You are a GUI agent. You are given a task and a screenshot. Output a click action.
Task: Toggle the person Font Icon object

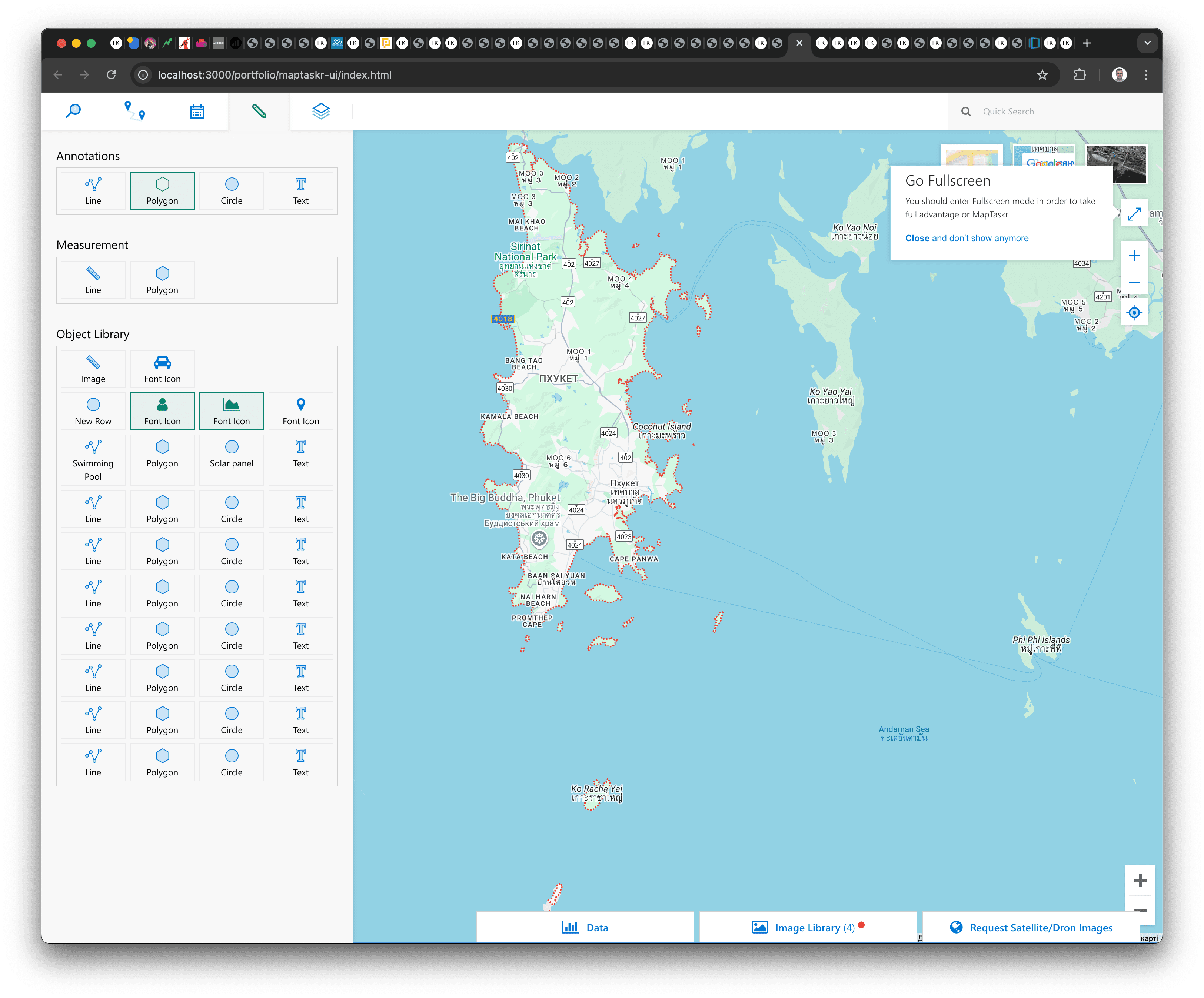[x=162, y=411]
